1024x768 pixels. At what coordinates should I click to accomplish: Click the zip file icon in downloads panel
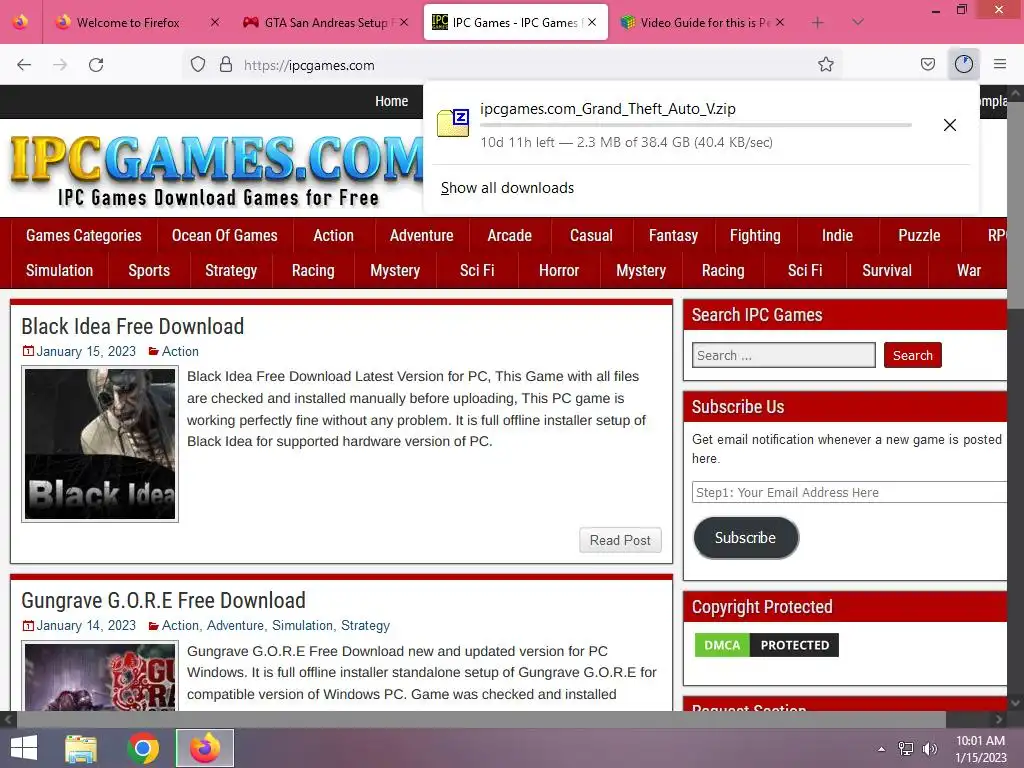pos(453,123)
